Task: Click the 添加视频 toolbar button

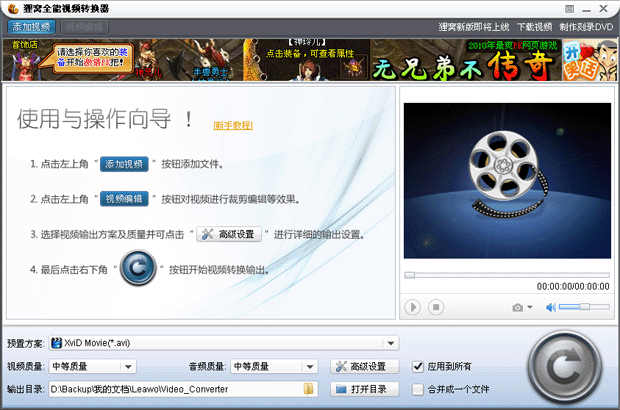Action: pyautogui.click(x=30, y=26)
